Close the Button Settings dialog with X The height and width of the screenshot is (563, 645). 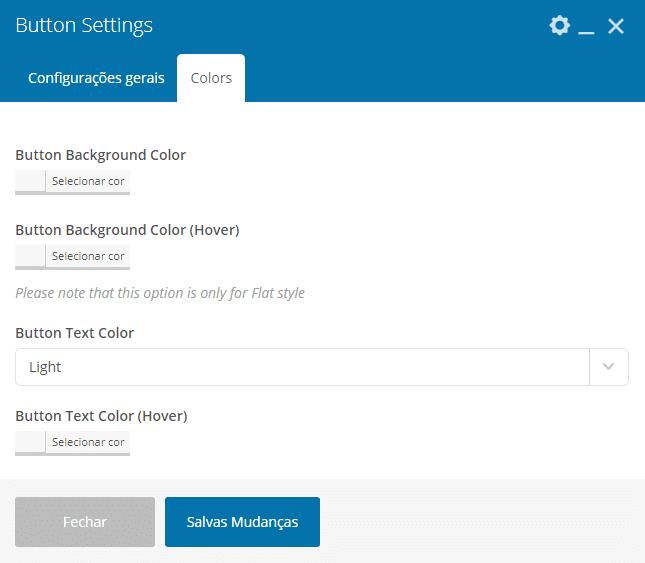pos(616,26)
